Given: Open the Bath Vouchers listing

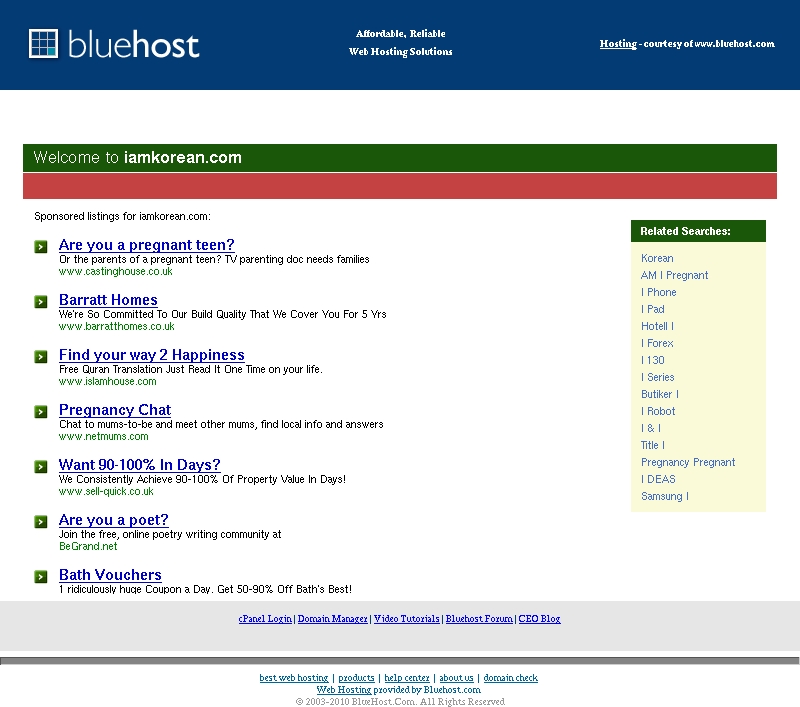Looking at the screenshot, I should click(110, 575).
